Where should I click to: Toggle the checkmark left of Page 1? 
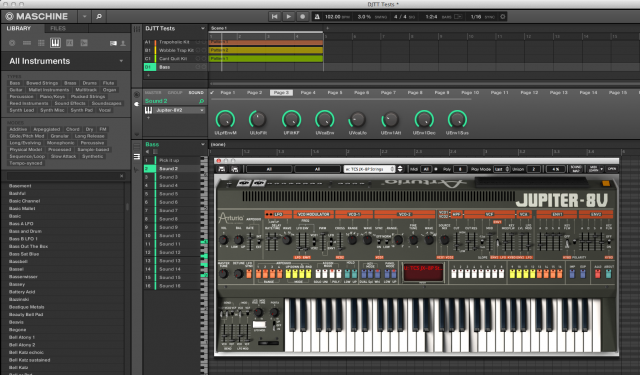(212, 93)
